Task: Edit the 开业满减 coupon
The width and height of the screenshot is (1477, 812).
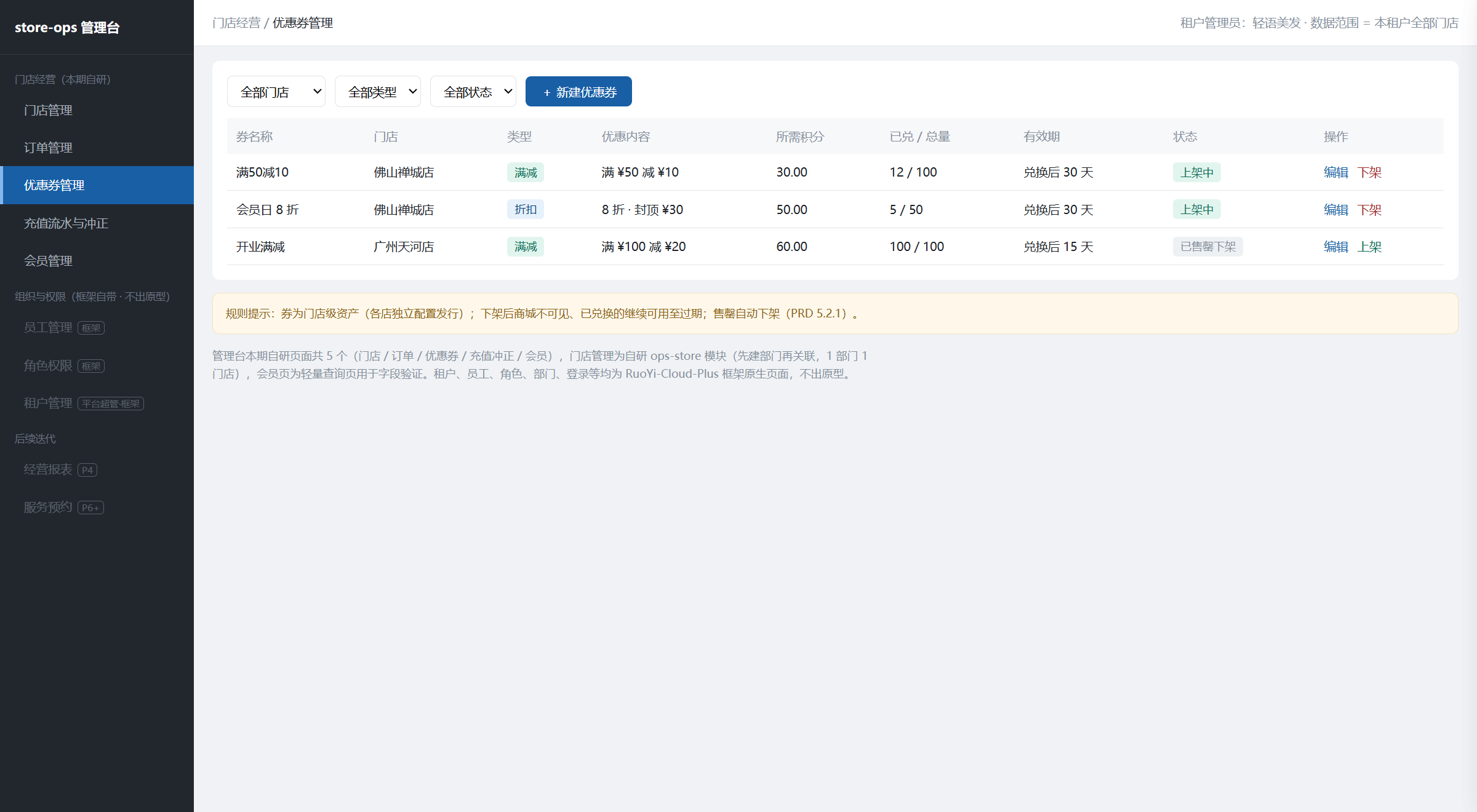Action: tap(1336, 247)
